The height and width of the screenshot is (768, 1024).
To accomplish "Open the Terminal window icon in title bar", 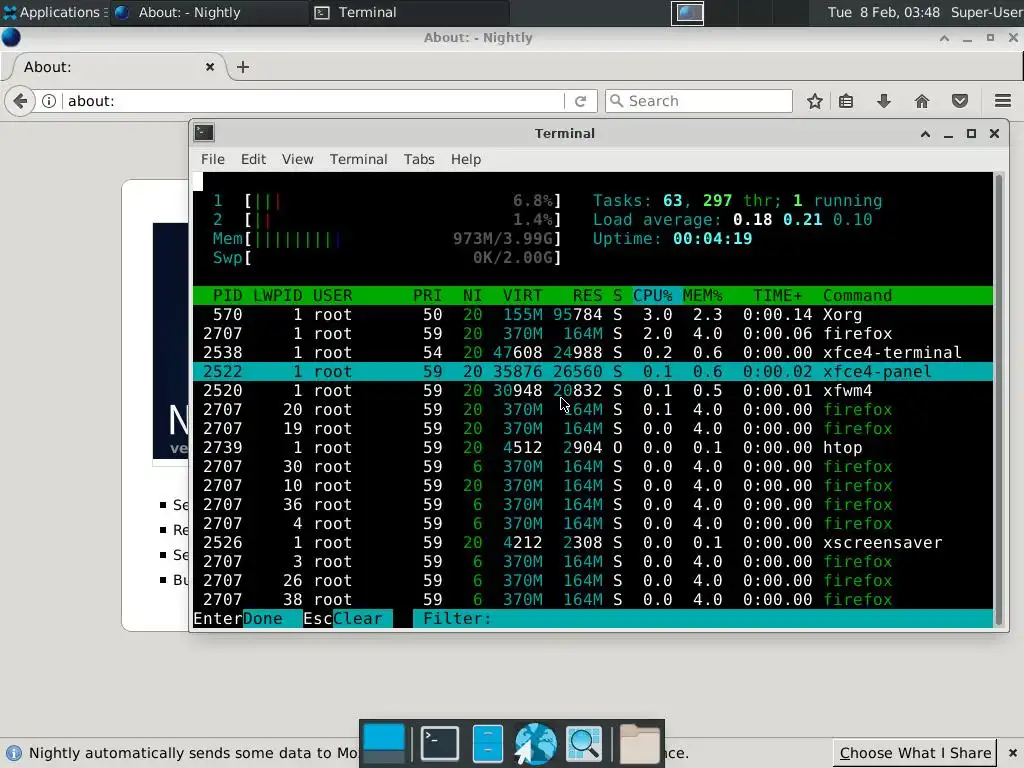I will pyautogui.click(x=204, y=133).
